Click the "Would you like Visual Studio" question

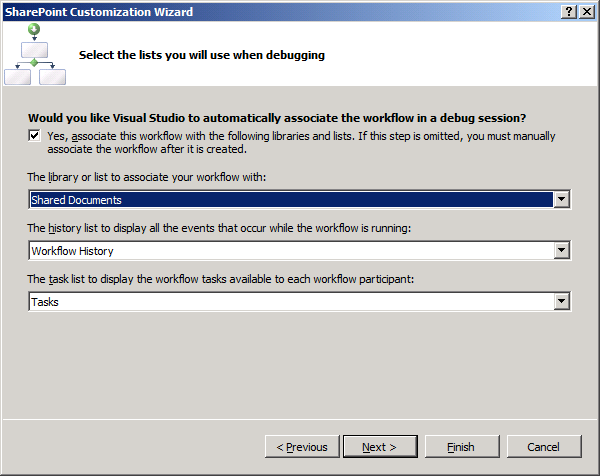tap(277, 117)
